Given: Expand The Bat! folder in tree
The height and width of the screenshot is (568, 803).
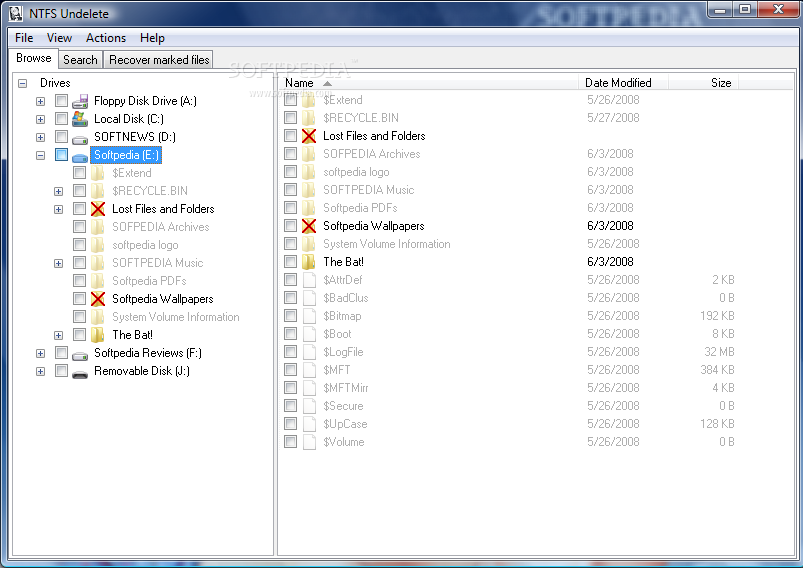Looking at the screenshot, I should (58, 335).
